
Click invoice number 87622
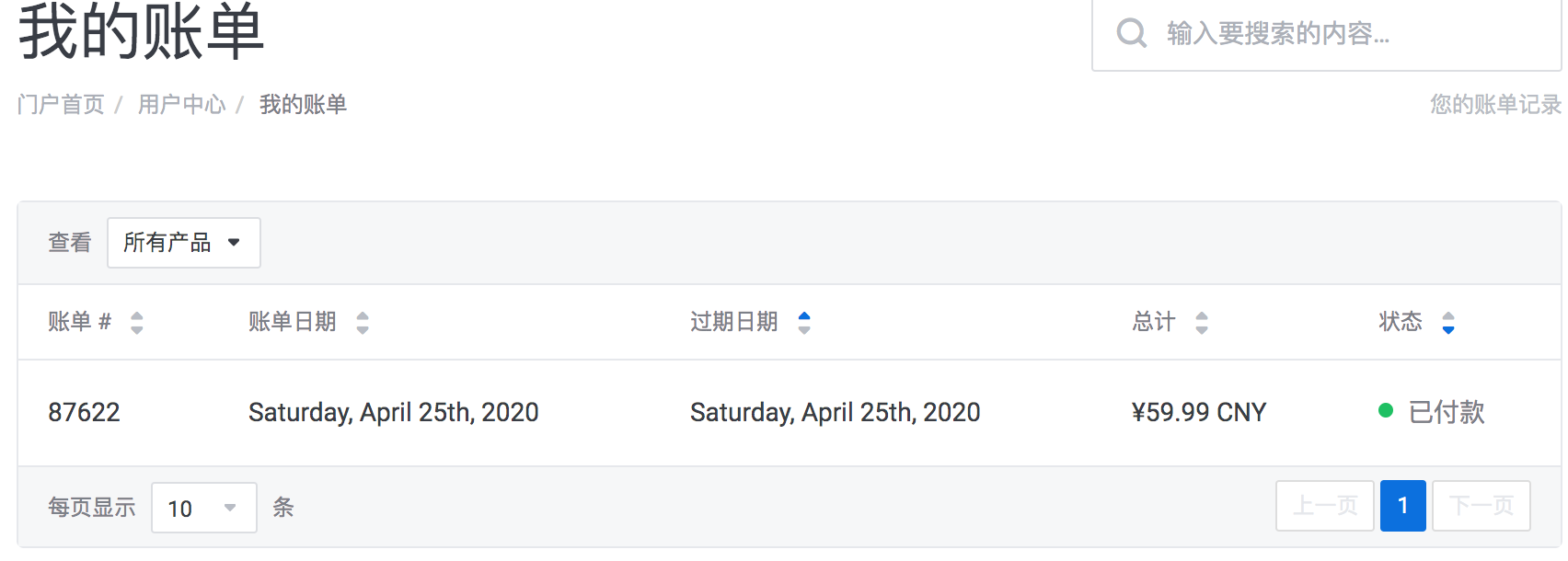[x=85, y=412]
